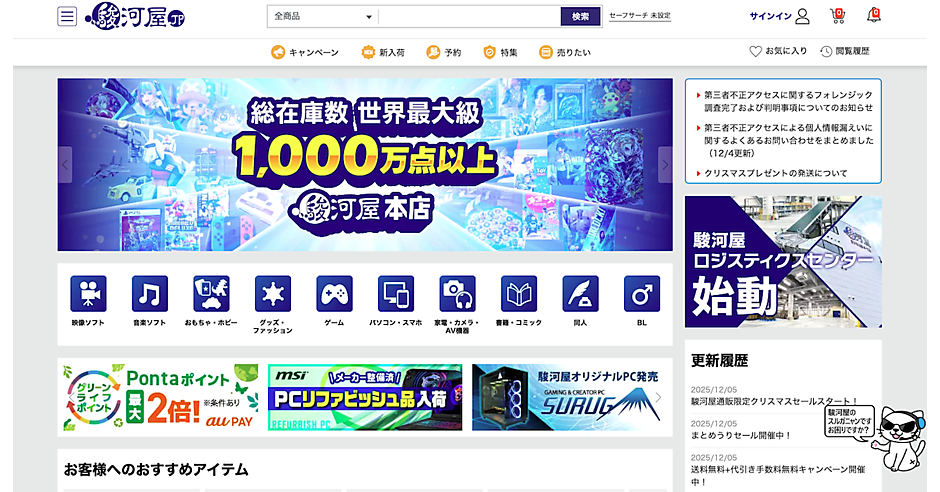Open the グッズ・ファッション category icon
940x492 pixels.
point(273,294)
